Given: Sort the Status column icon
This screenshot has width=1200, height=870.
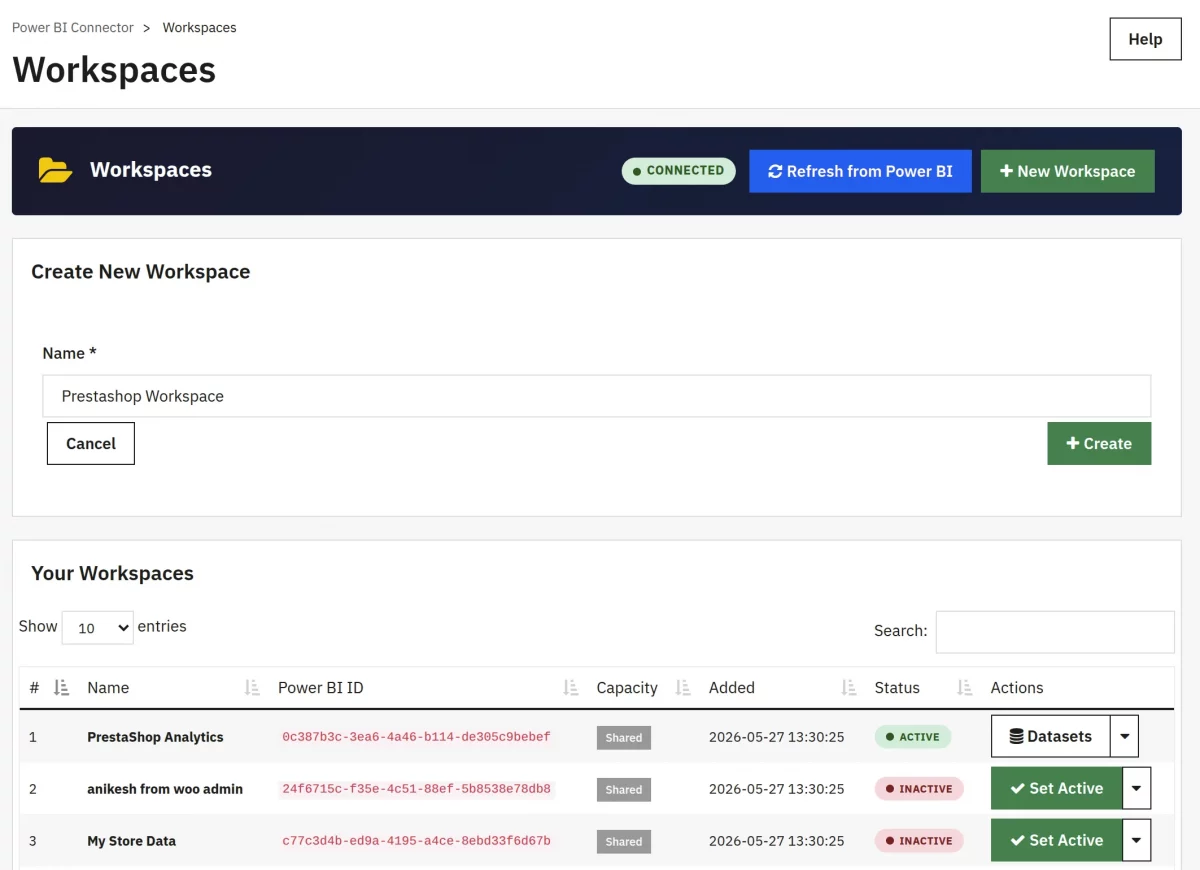Looking at the screenshot, I should tap(964, 688).
